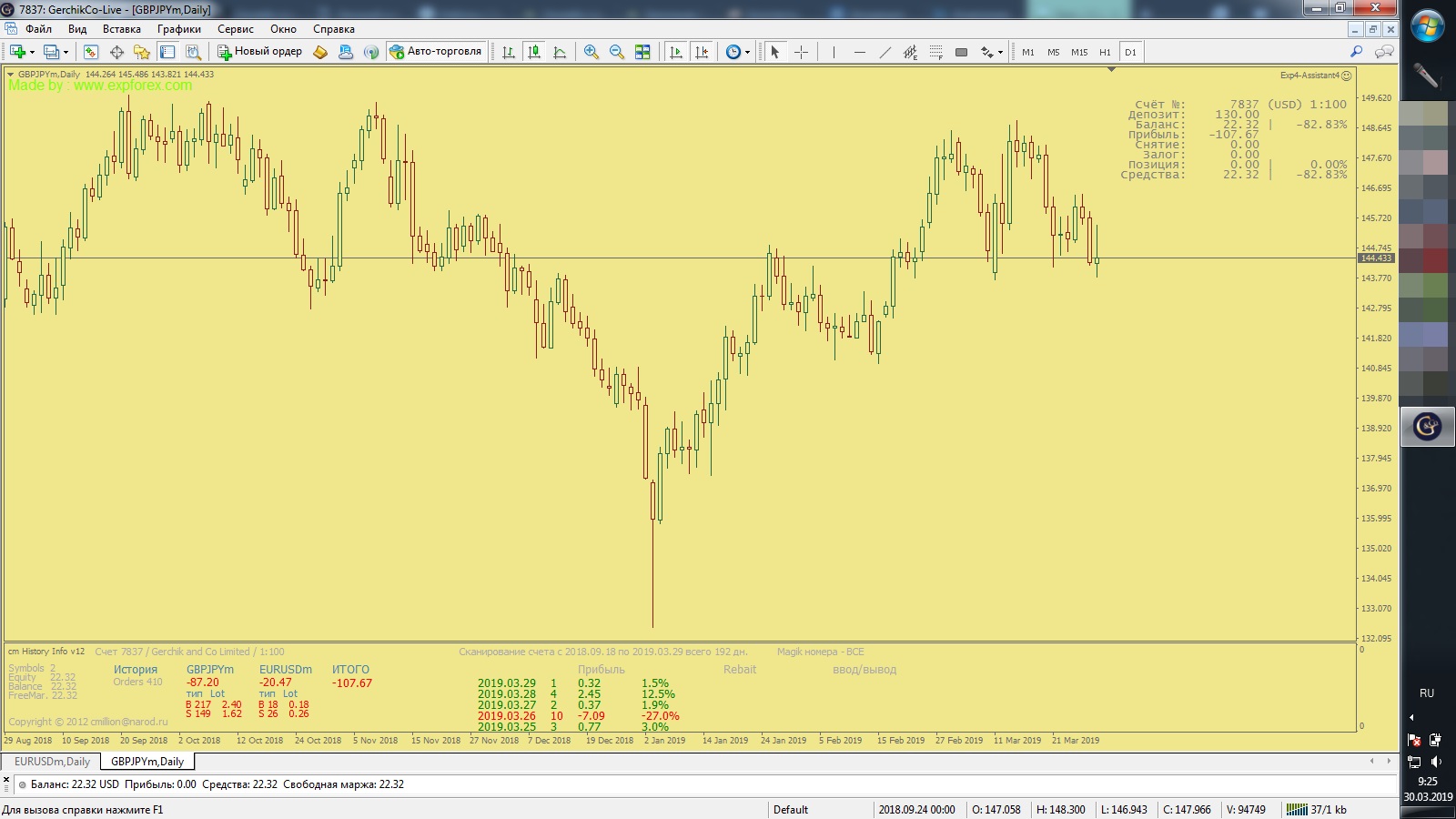Viewport: 1456px width, 819px height.
Task: Click the GBPJPYm,Daily chart title arrow
Action: coord(10,75)
